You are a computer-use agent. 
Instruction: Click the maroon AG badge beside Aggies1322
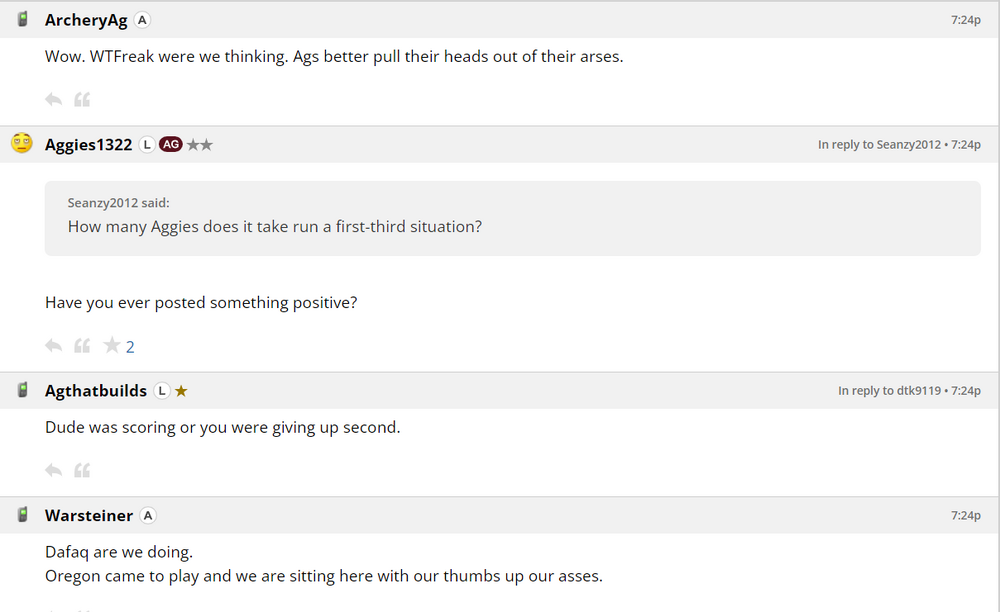tap(171, 145)
